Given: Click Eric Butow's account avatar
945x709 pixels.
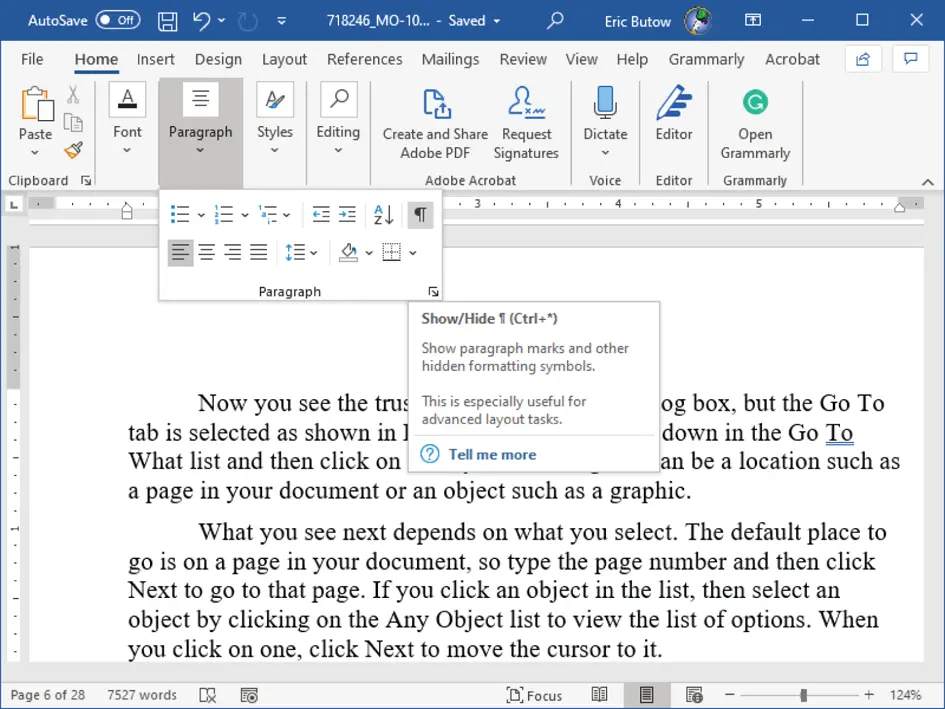Looking at the screenshot, I should click(x=699, y=21).
